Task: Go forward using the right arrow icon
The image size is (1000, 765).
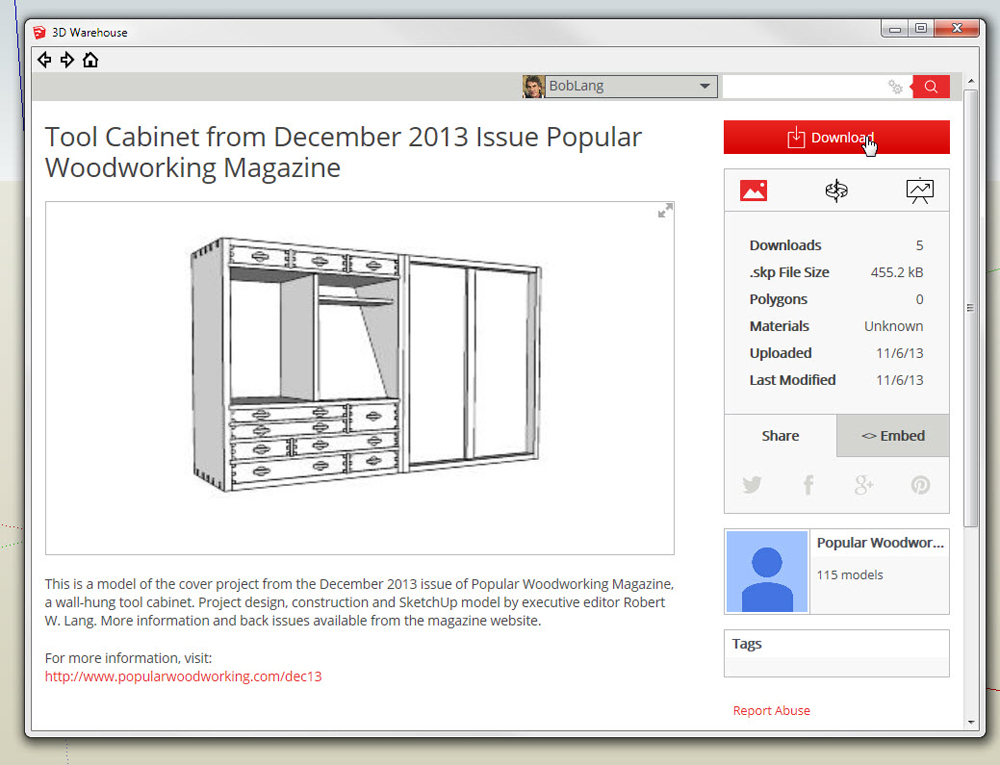Action: [x=67, y=60]
